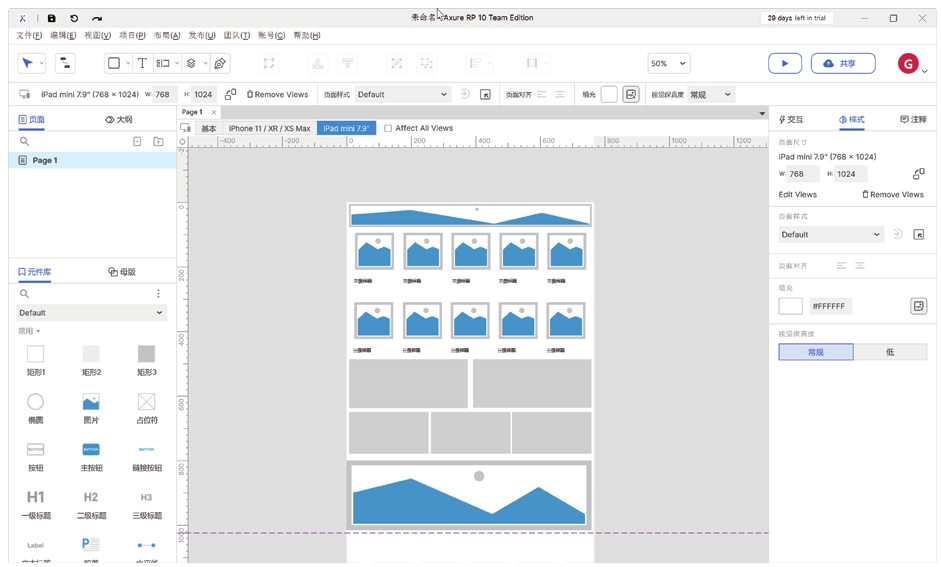The height and width of the screenshot is (567, 941).
Task: Open the 文件(F) menu
Action: coord(29,35)
